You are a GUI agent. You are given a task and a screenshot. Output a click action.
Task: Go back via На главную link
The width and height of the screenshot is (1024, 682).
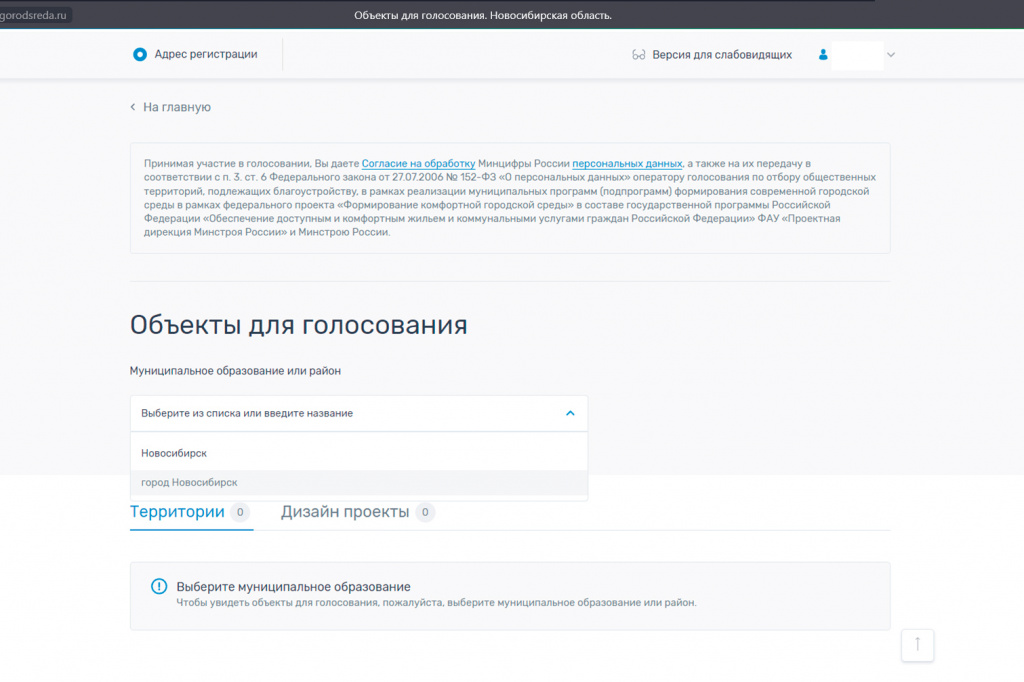[176, 107]
